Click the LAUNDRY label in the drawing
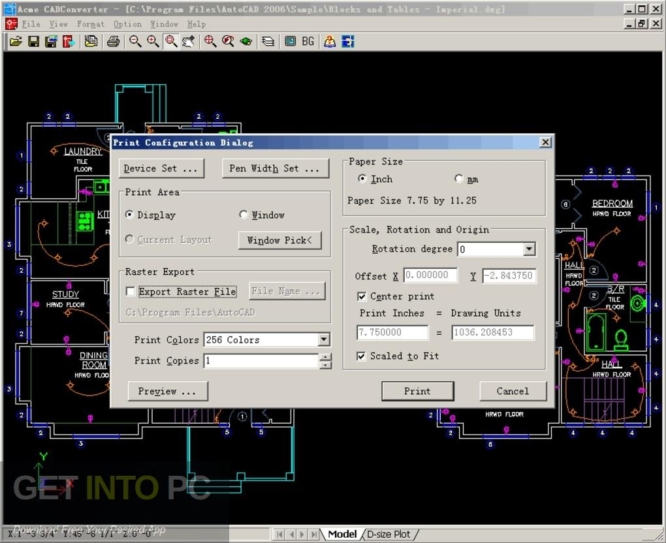This screenshot has width=666, height=543. [83, 152]
